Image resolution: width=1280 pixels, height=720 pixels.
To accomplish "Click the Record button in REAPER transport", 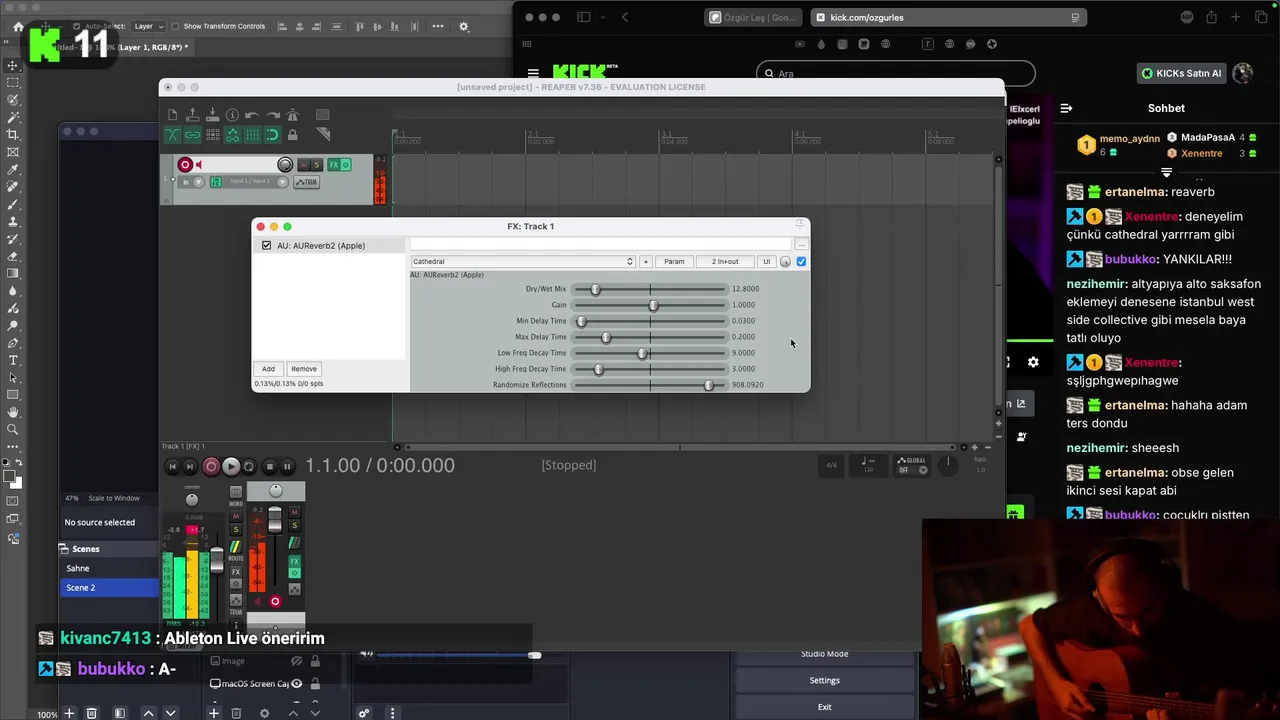I will pyautogui.click(x=211, y=467).
